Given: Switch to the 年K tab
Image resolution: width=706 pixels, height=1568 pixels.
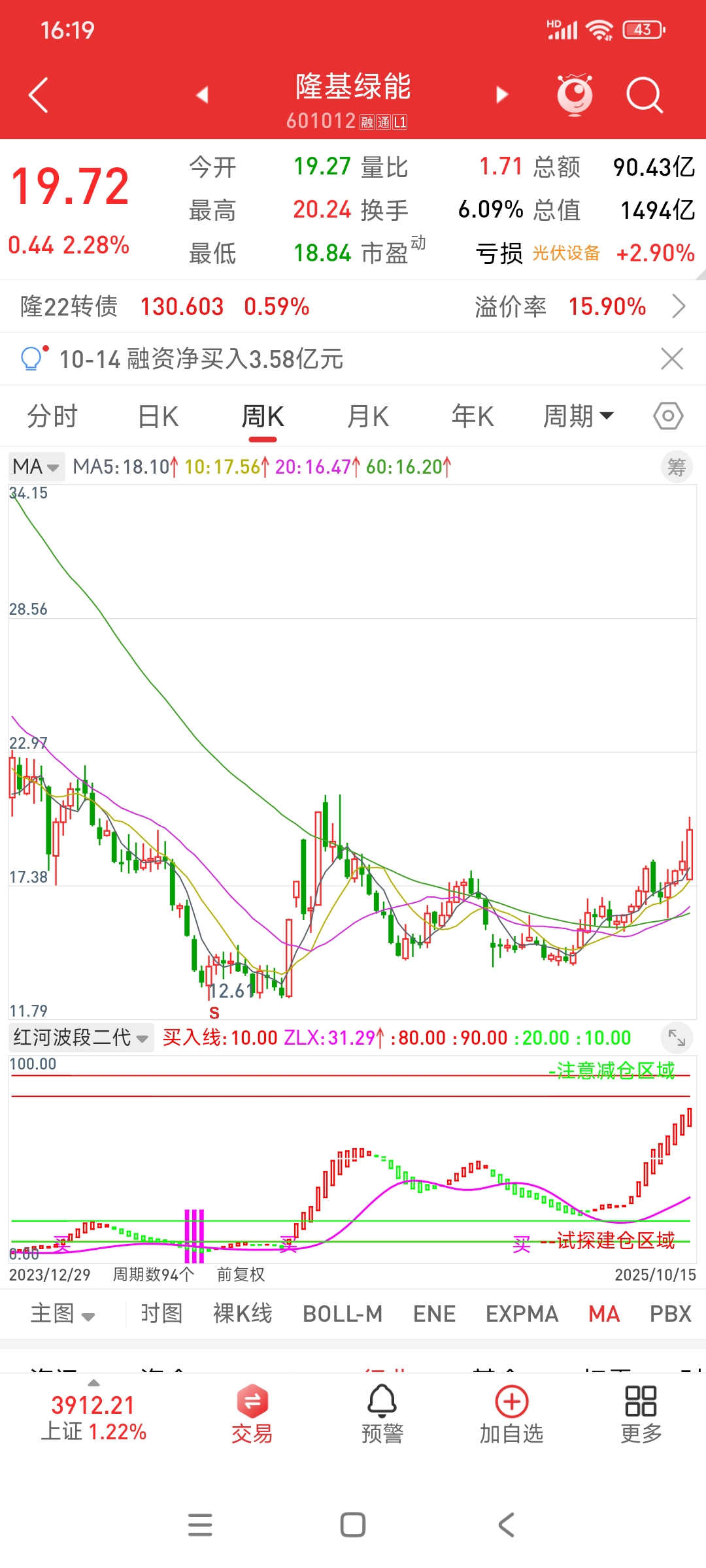Looking at the screenshot, I should 473,416.
